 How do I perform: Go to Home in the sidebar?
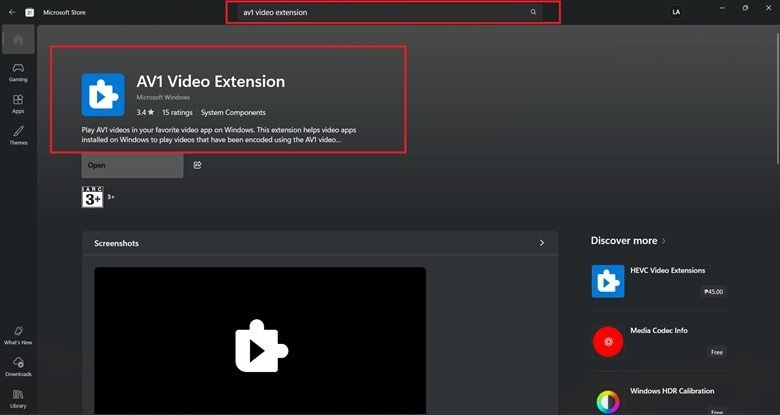(18, 39)
